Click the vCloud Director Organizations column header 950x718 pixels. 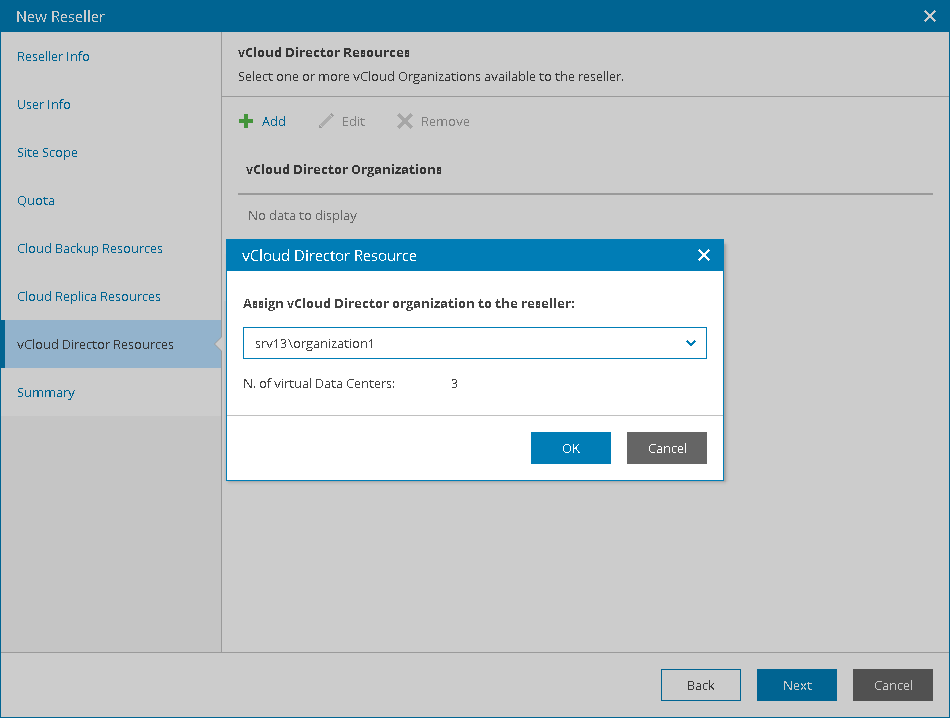[x=344, y=170]
